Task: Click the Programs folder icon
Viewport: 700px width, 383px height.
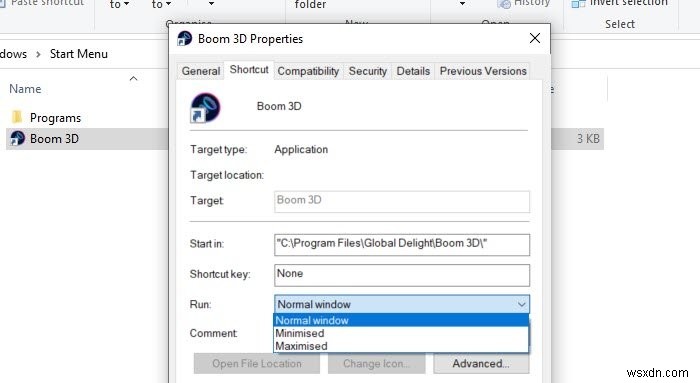Action: (x=17, y=117)
